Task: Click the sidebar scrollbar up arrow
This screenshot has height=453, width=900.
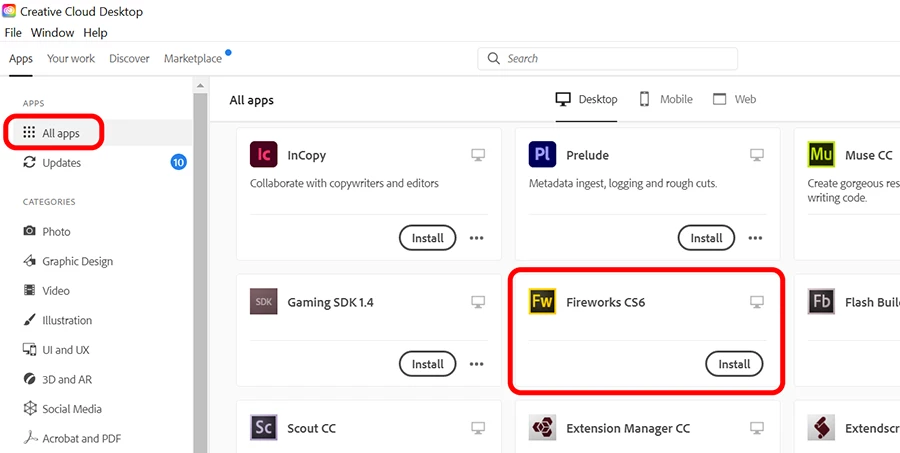Action: click(200, 86)
